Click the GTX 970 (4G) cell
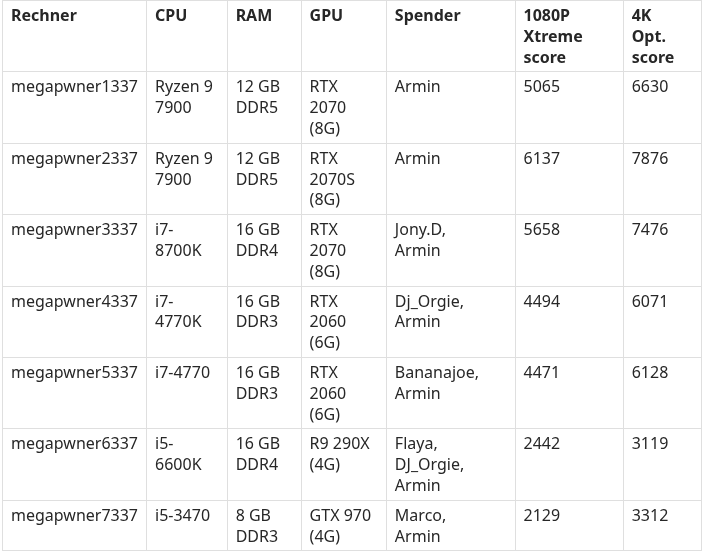The width and height of the screenshot is (704, 552). pyautogui.click(x=340, y=526)
